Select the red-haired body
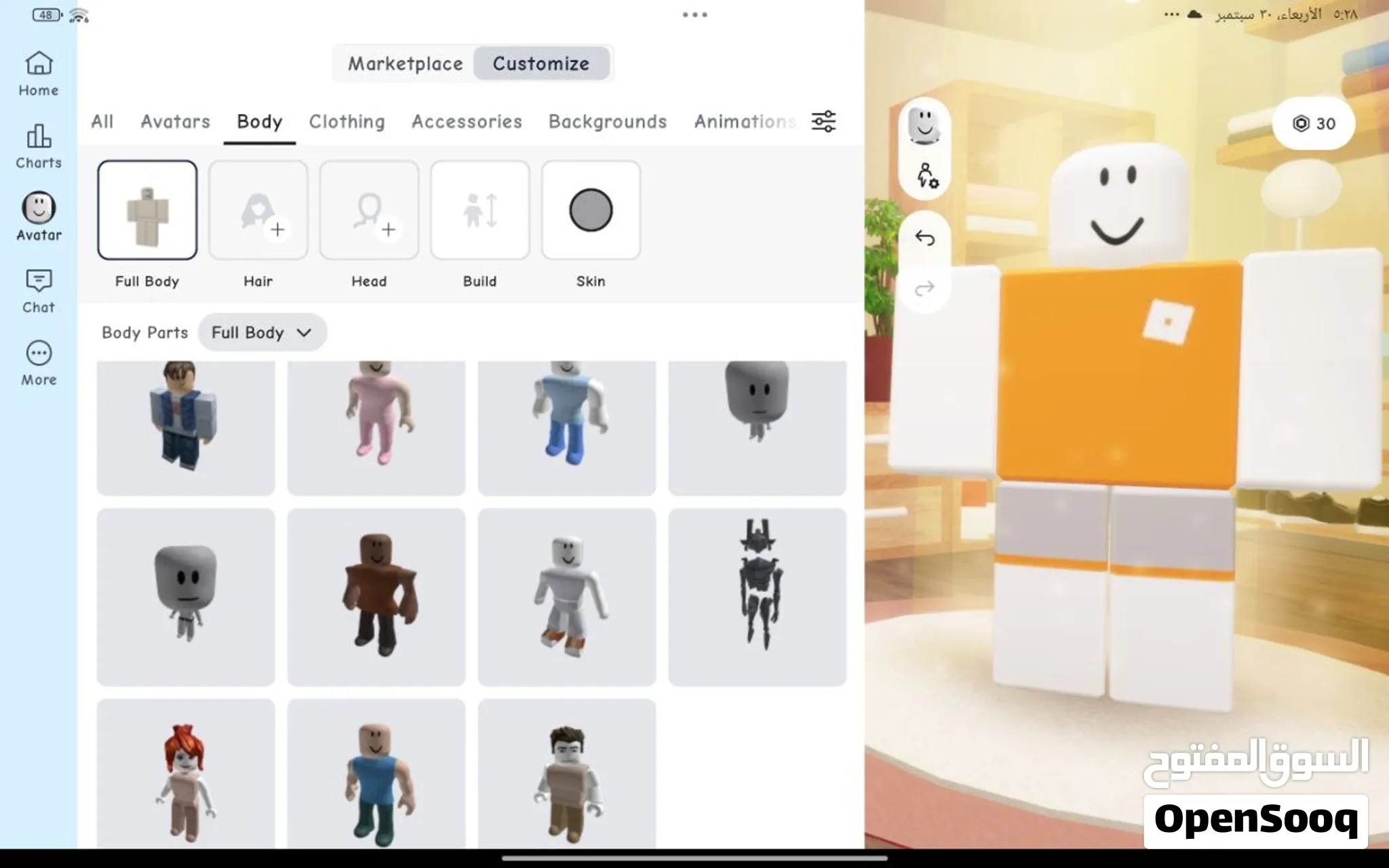Viewport: 1389px width, 868px height. 186,774
